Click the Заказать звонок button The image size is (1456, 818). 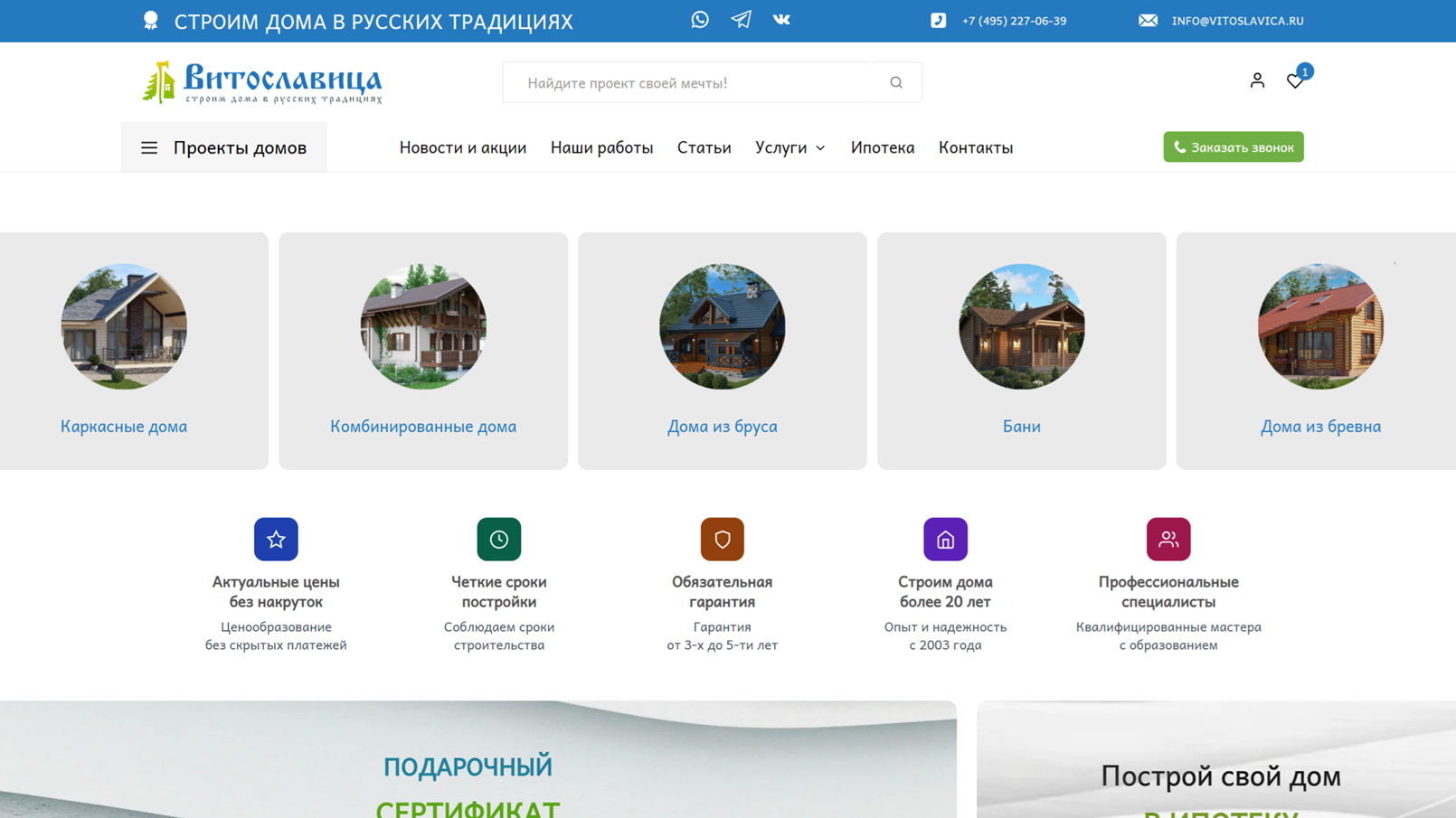coord(1234,147)
